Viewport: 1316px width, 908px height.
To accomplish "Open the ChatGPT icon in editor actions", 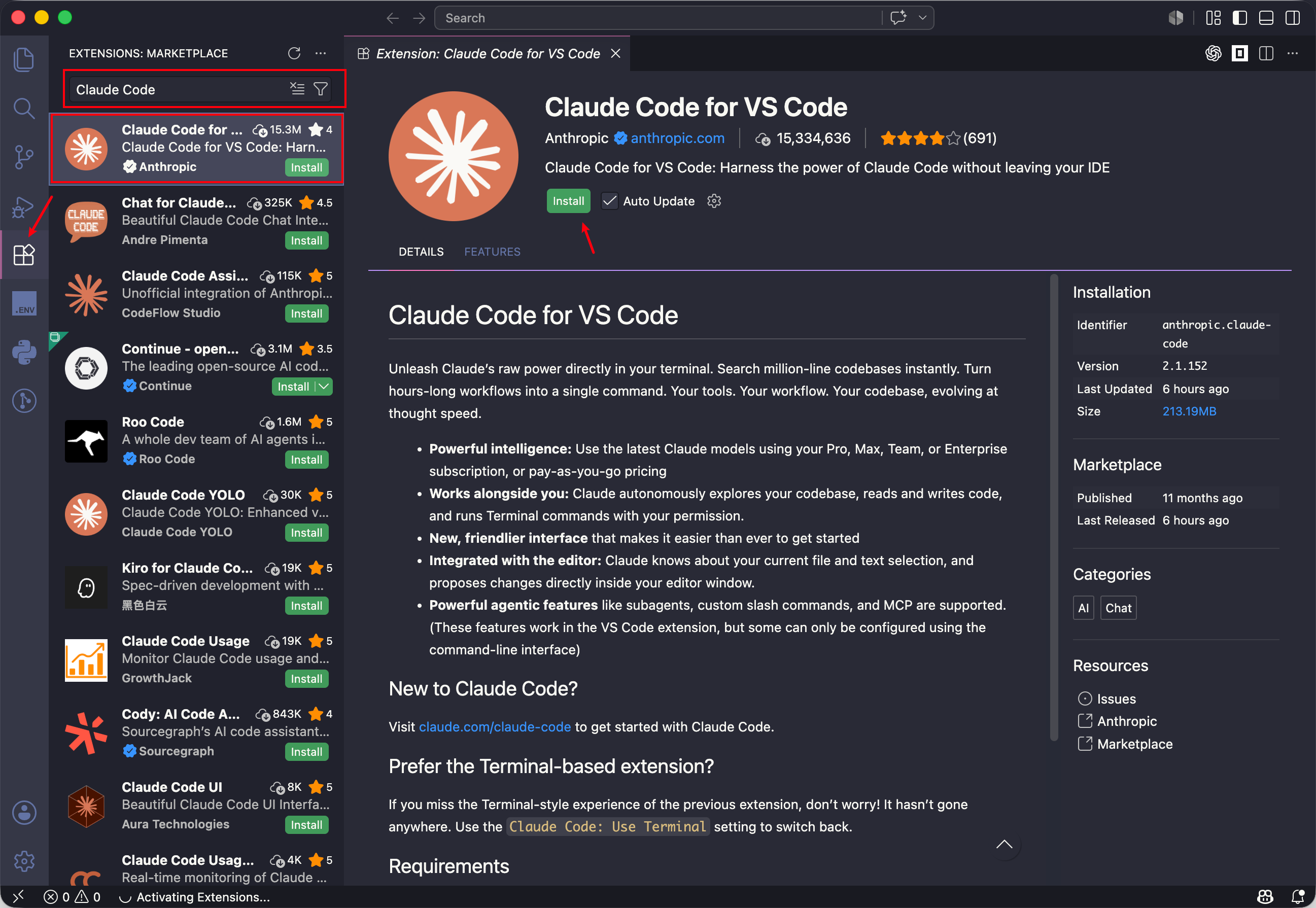I will [x=1213, y=53].
